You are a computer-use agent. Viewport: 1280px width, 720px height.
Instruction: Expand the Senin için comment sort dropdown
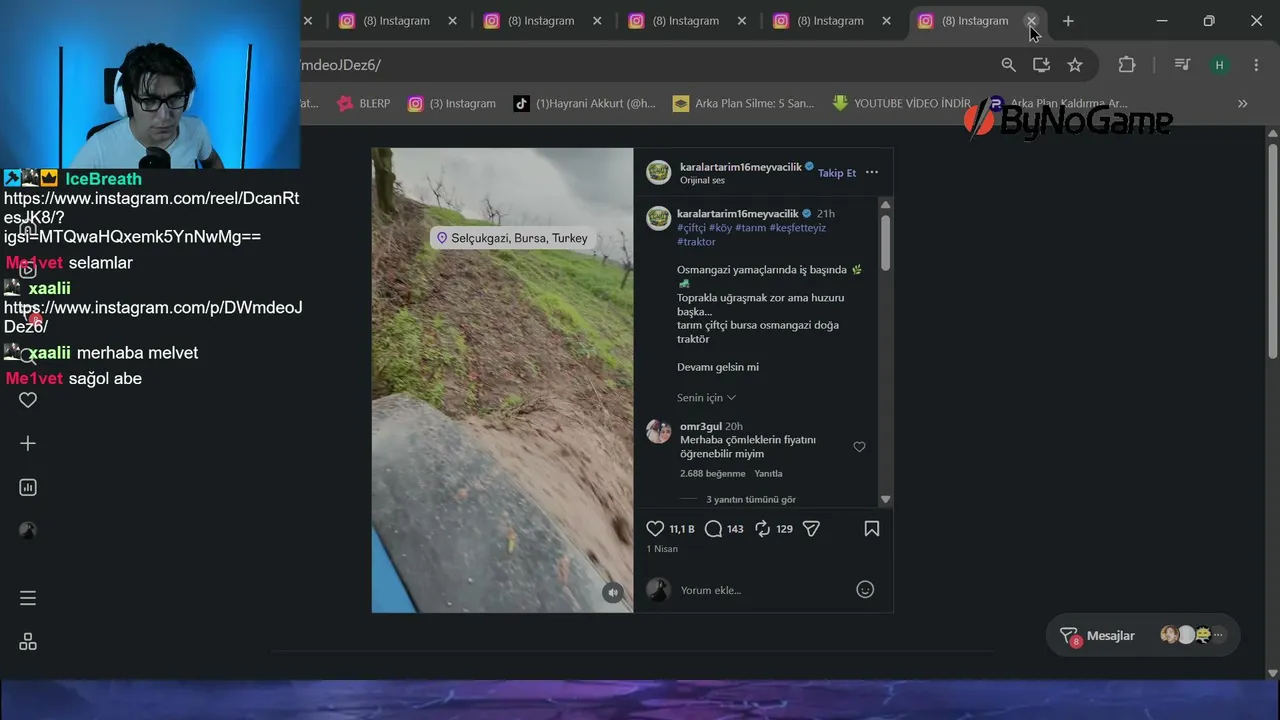[x=706, y=398]
